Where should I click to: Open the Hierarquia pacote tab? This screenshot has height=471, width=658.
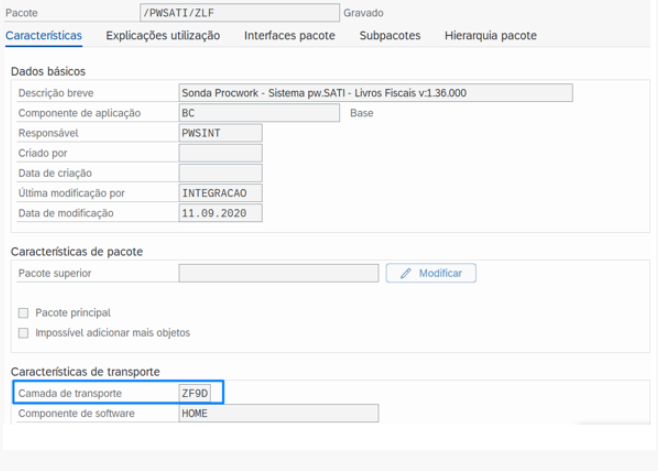491,36
